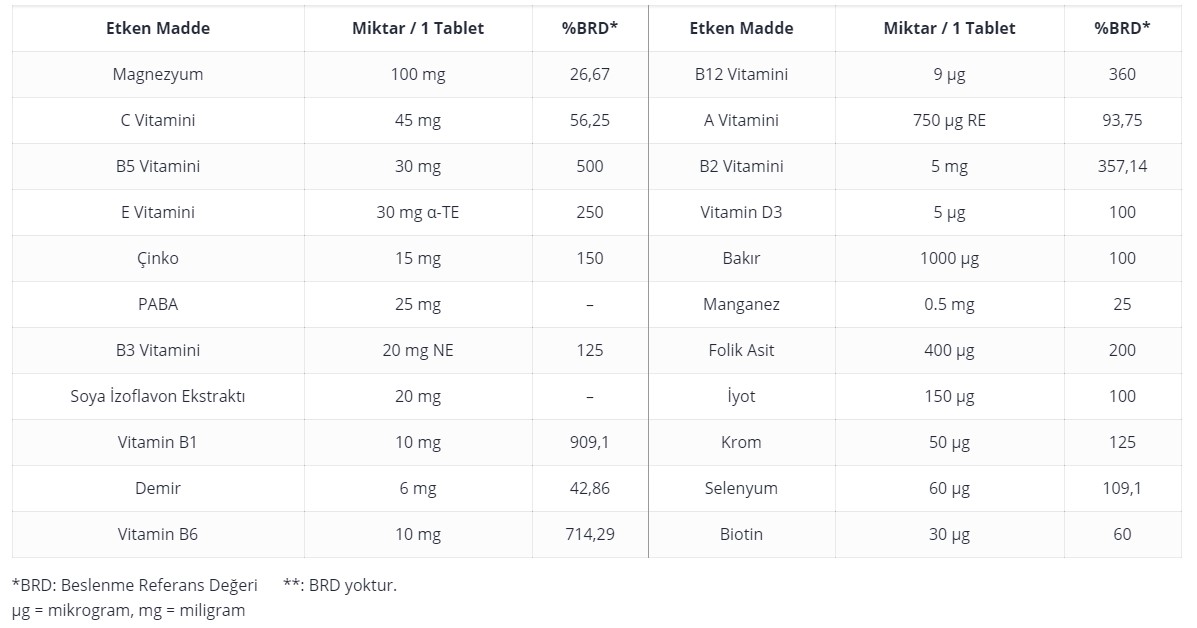Click the A Vitamini 750 µg RE cell
The height and width of the screenshot is (628, 1197).
[x=949, y=120]
